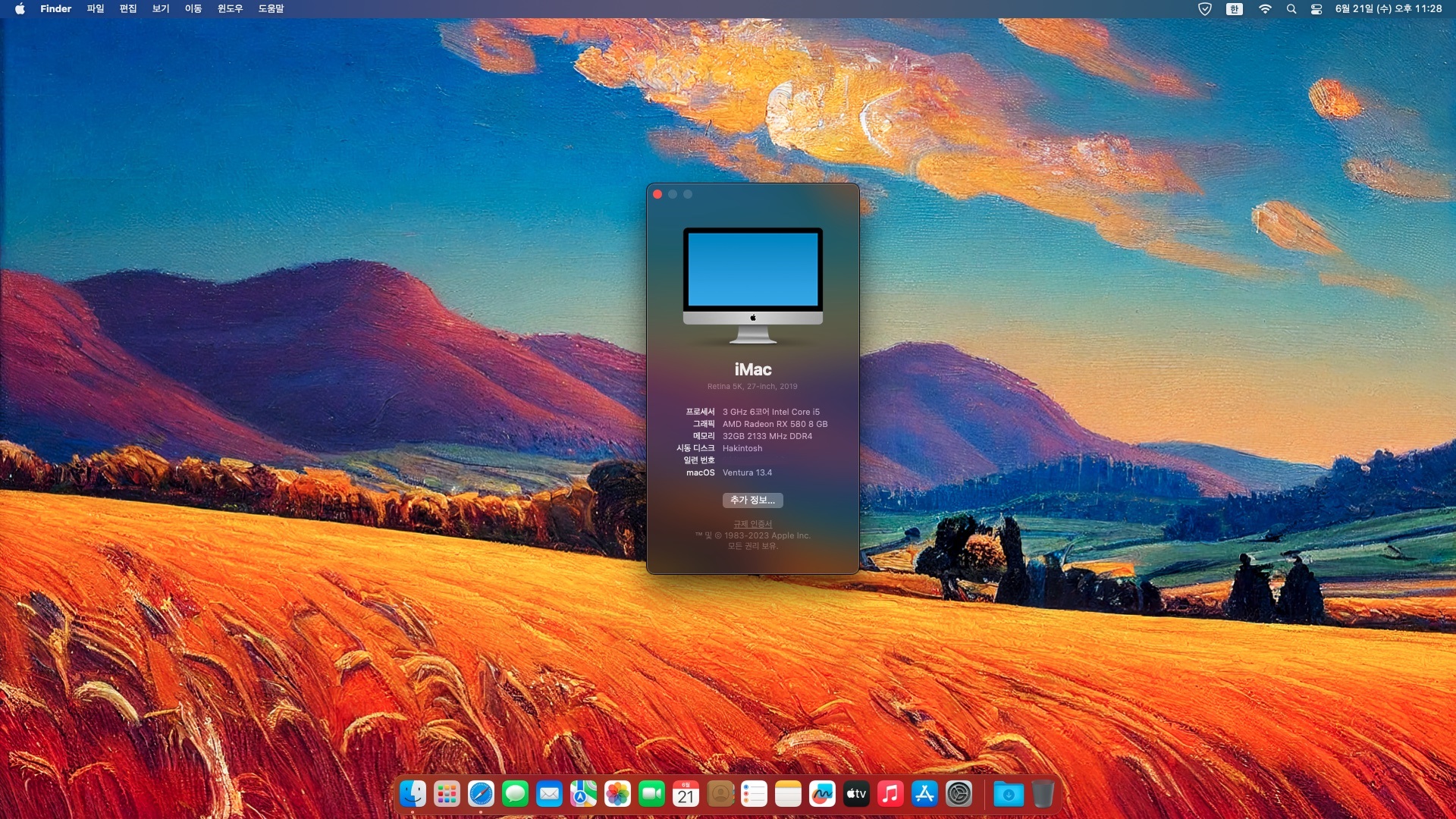Open the Trash in the Dock
The image size is (1456, 819).
tap(1043, 794)
